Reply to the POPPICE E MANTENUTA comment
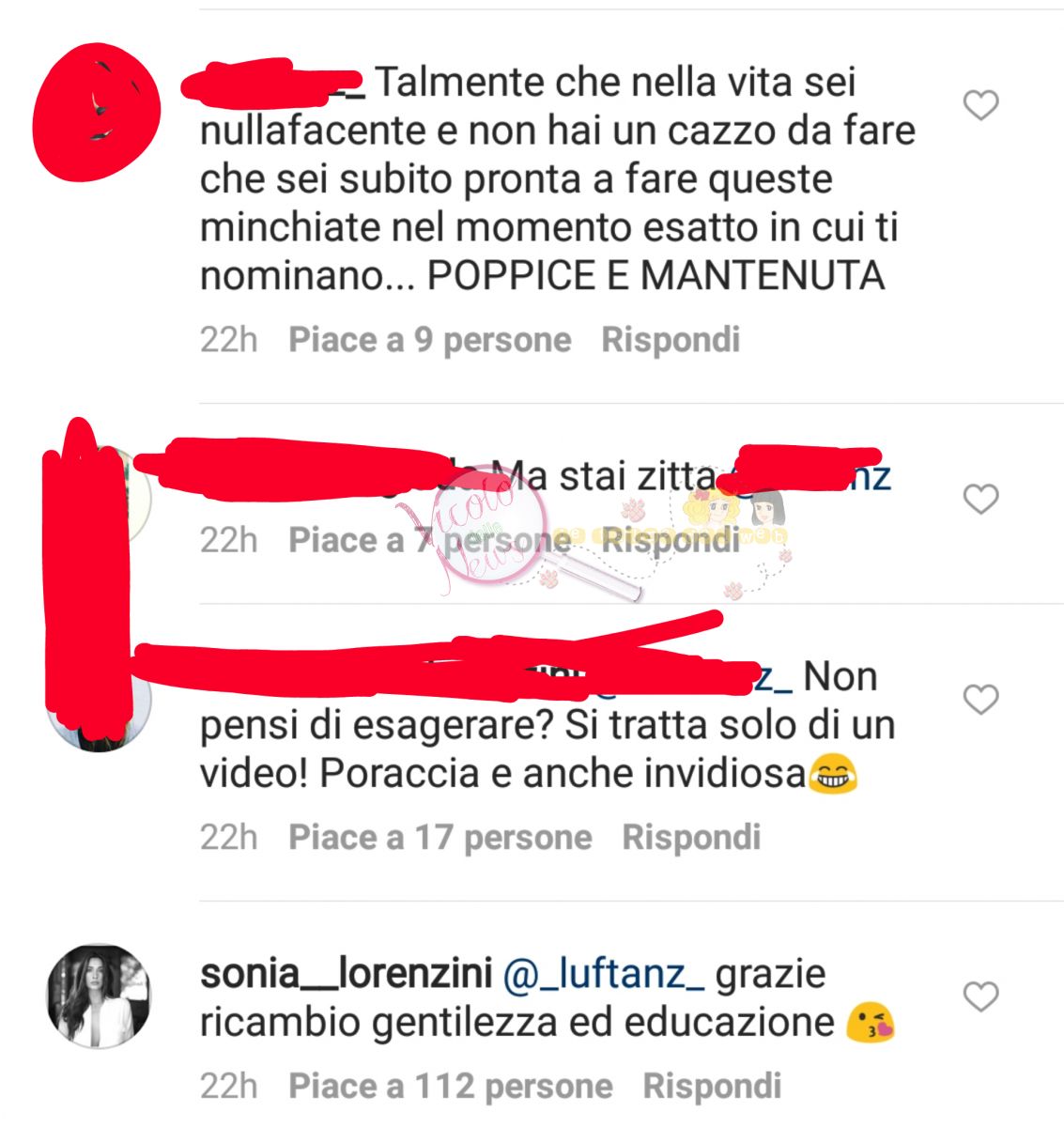 click(671, 340)
